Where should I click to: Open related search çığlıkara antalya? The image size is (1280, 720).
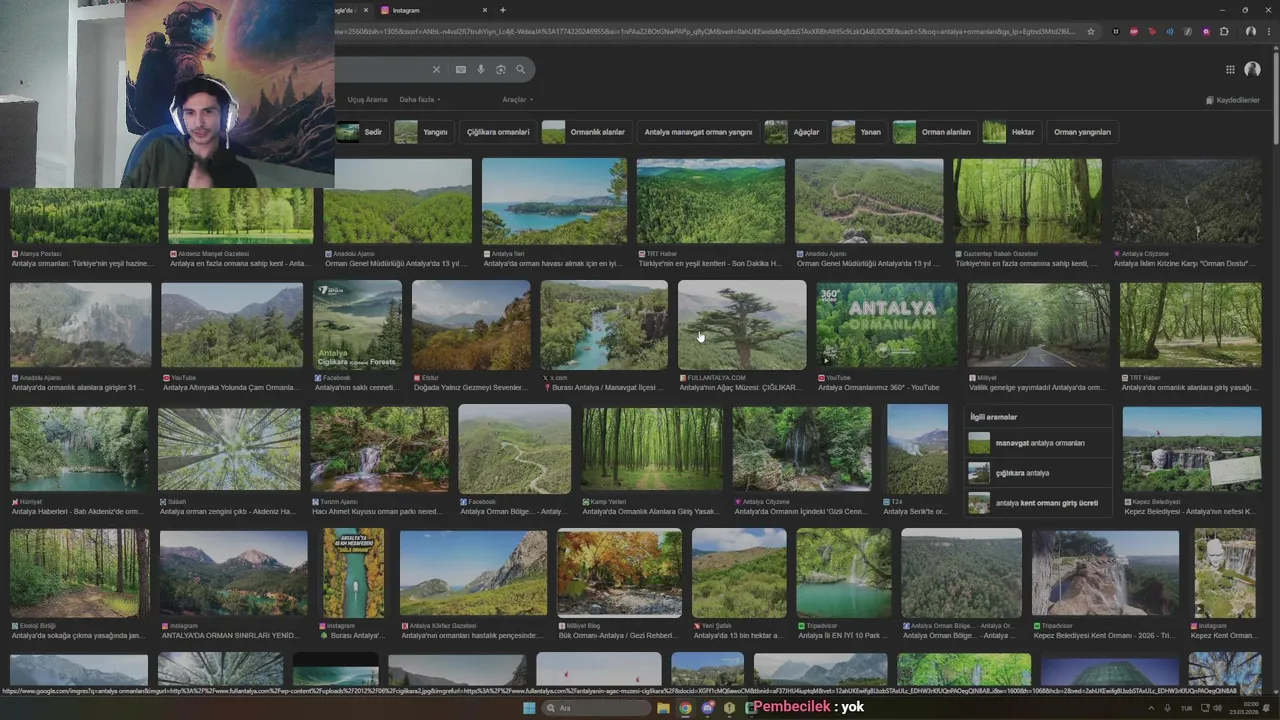(x=1039, y=473)
